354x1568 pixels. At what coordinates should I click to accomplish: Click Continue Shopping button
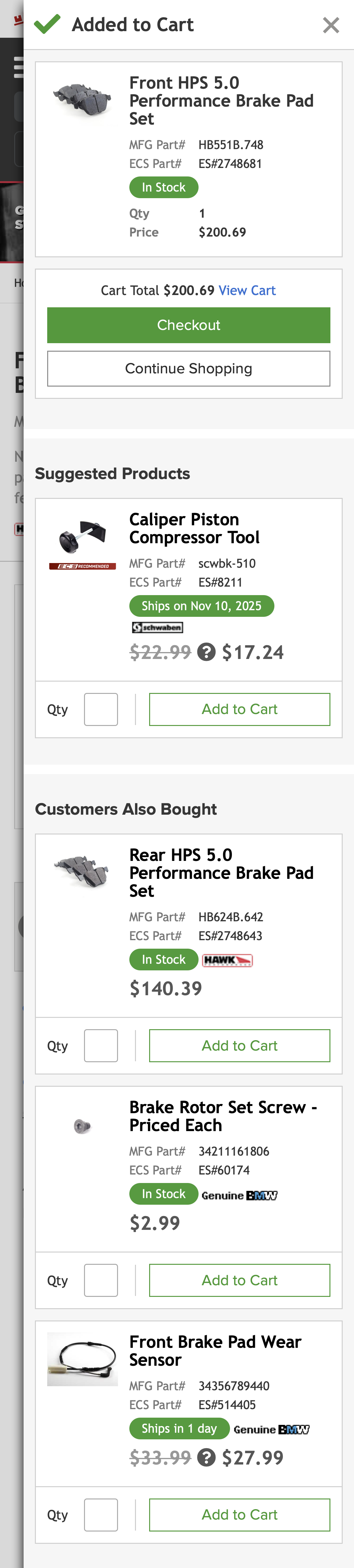[188, 368]
